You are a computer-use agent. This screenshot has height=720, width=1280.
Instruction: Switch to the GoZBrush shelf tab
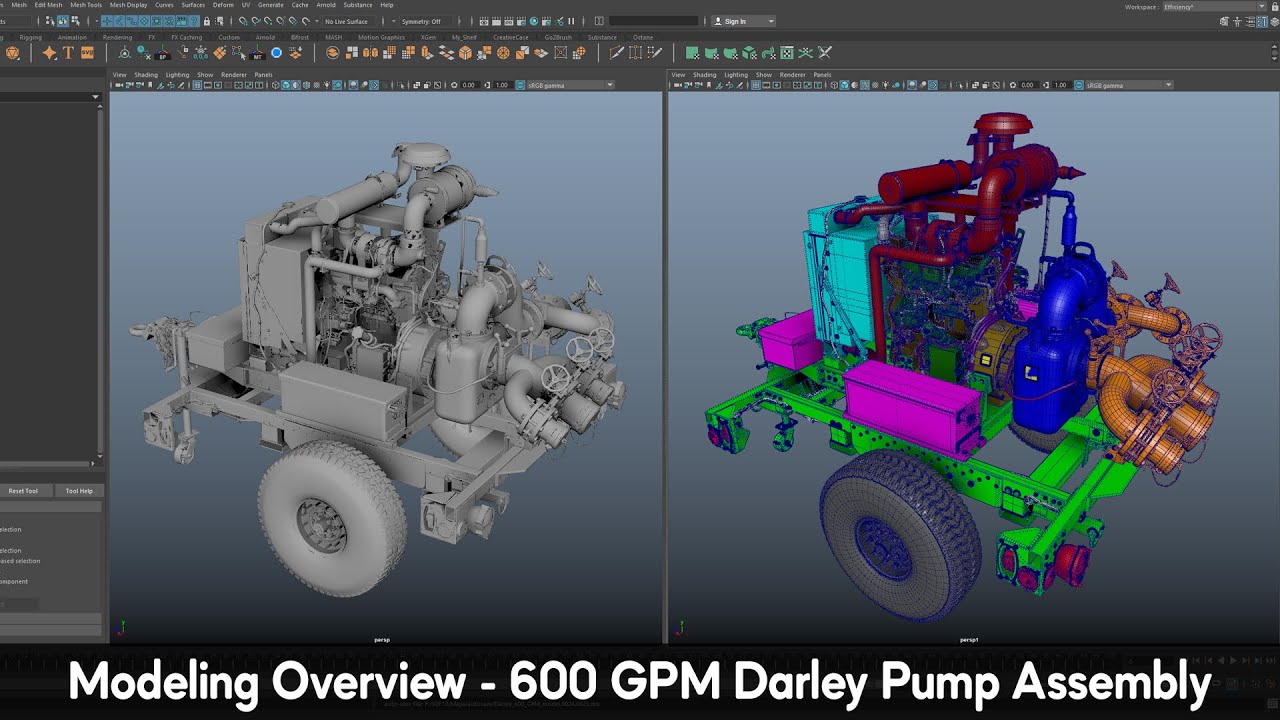click(x=558, y=37)
